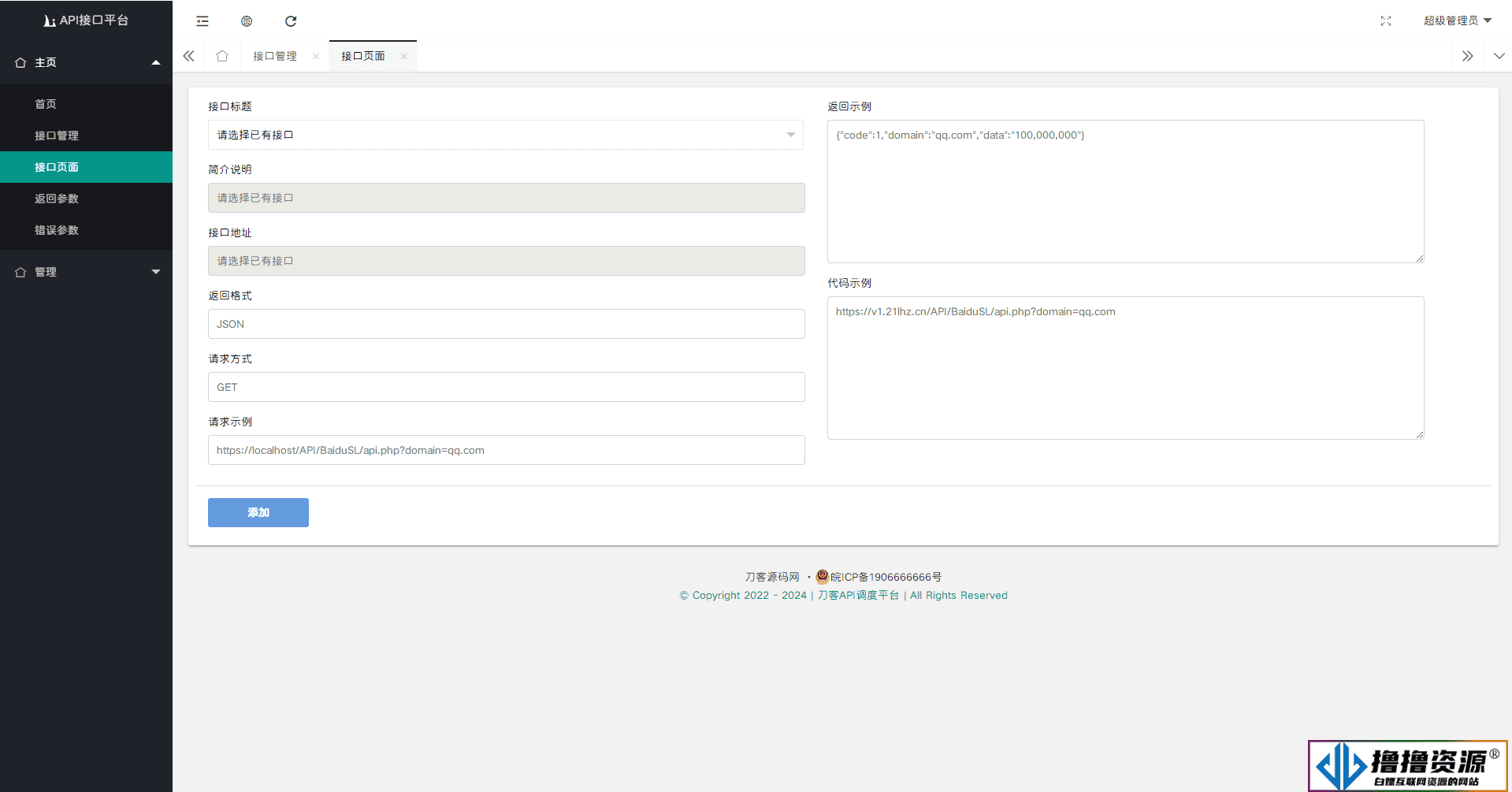
Task: Refresh the page with the reload icon
Action: coord(291,21)
